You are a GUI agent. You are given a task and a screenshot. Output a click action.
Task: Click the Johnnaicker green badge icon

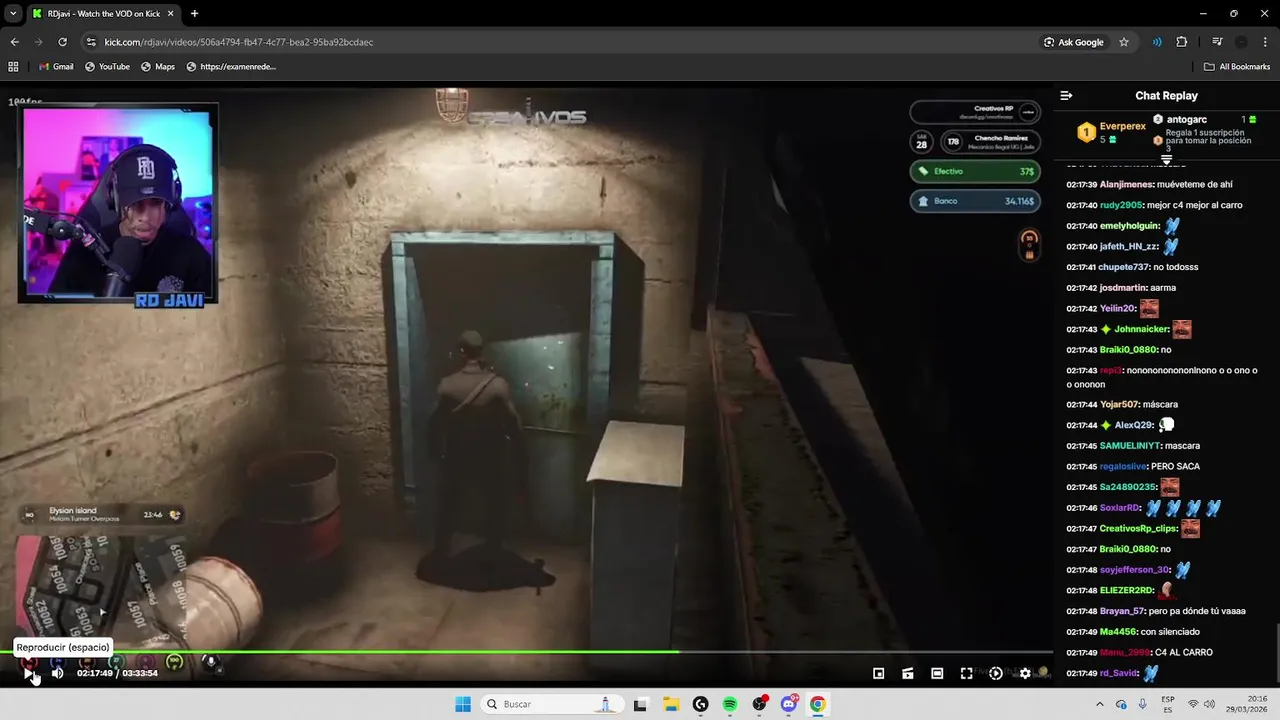[x=1106, y=329]
